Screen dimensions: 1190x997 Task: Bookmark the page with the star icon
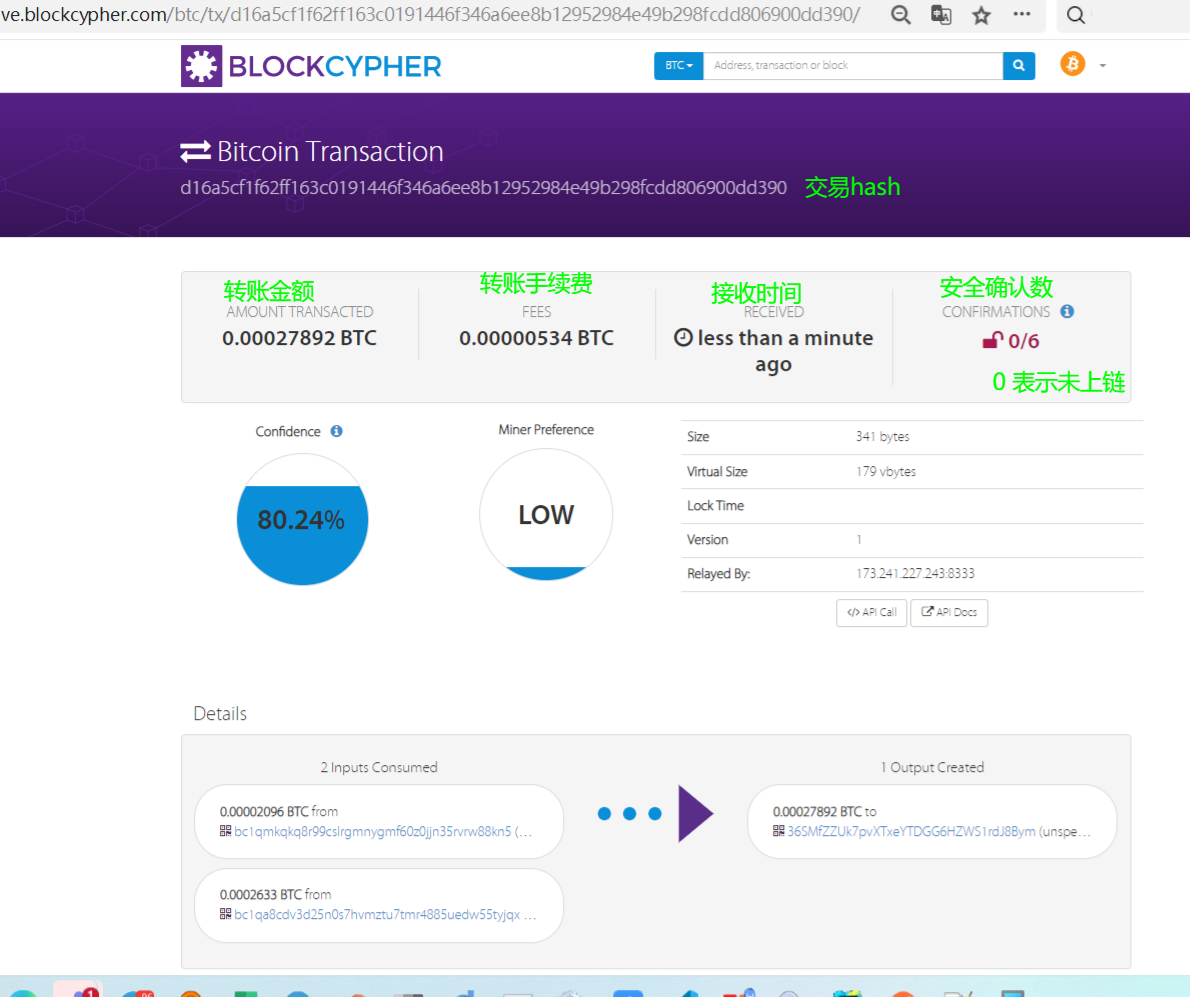(981, 15)
